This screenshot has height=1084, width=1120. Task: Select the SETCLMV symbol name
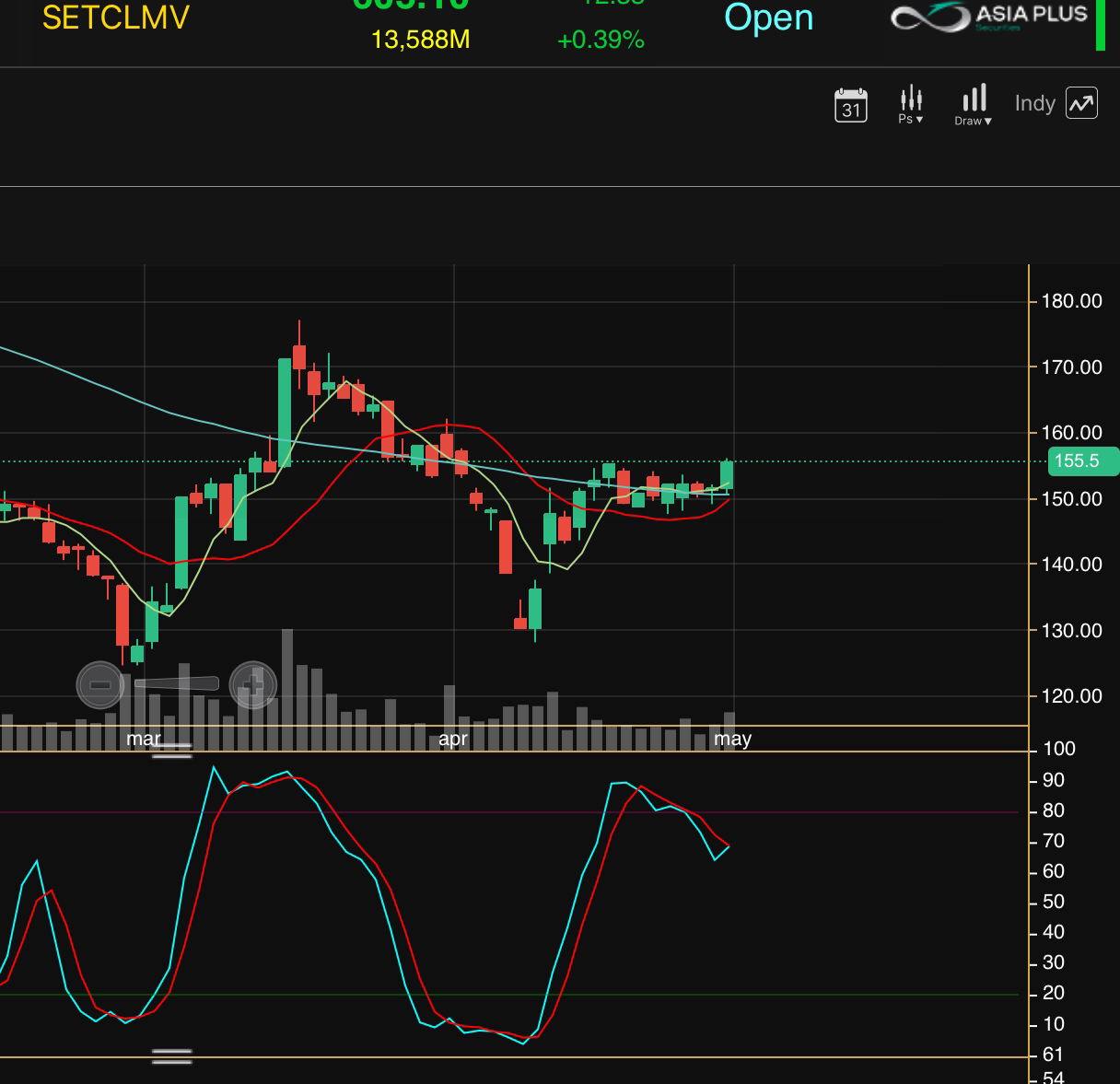116,17
